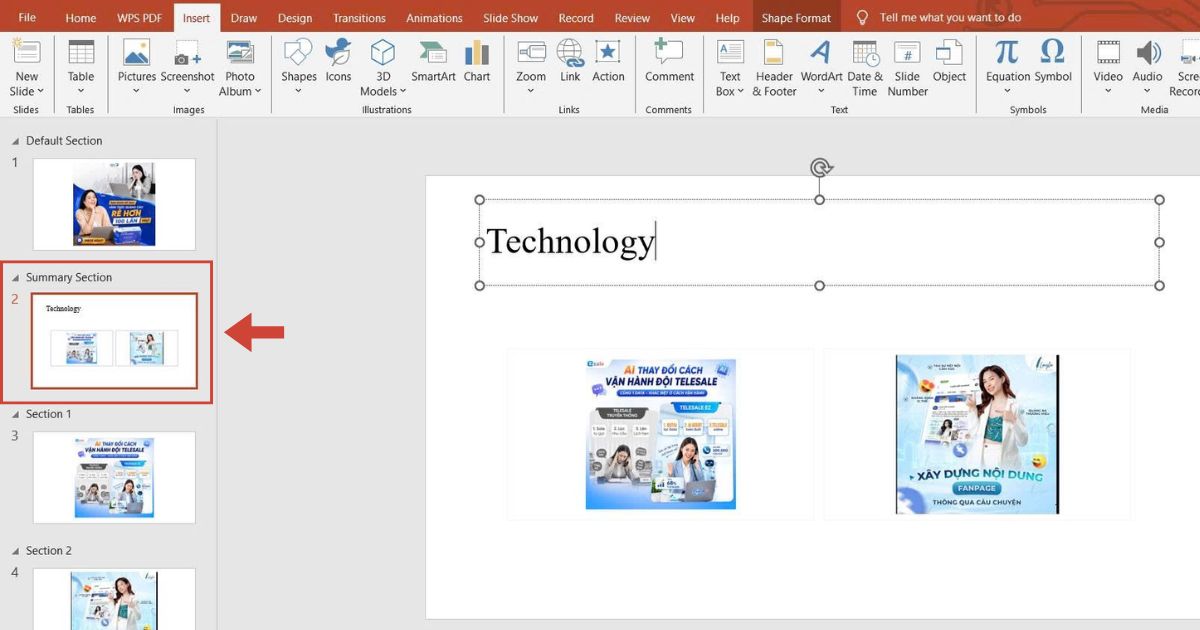
Task: Click the Fanpage section zoom image
Action: tap(977, 434)
